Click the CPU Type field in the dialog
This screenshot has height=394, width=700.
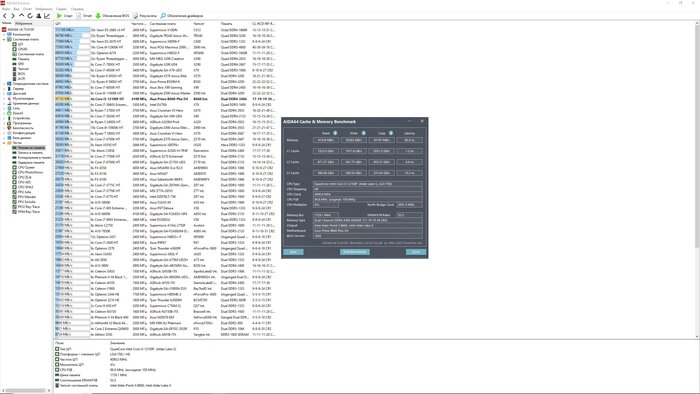point(367,184)
